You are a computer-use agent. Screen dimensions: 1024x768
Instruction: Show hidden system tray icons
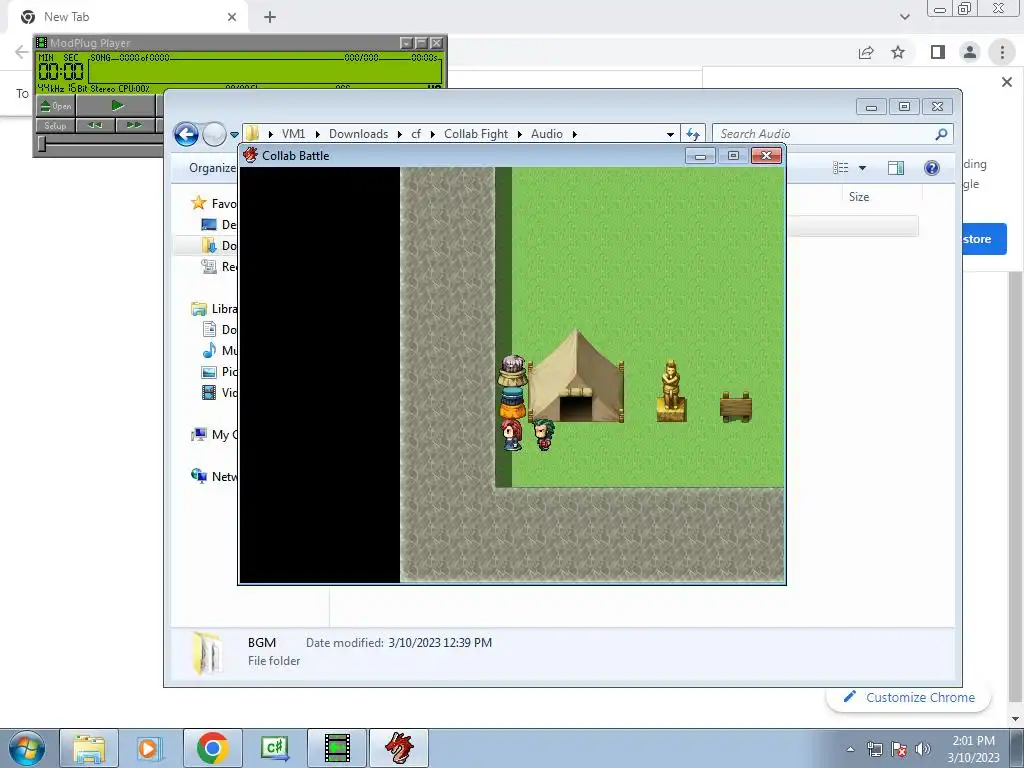point(850,749)
